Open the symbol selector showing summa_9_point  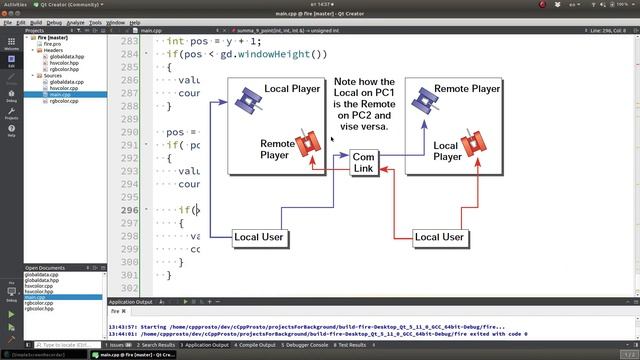[x=288, y=30]
